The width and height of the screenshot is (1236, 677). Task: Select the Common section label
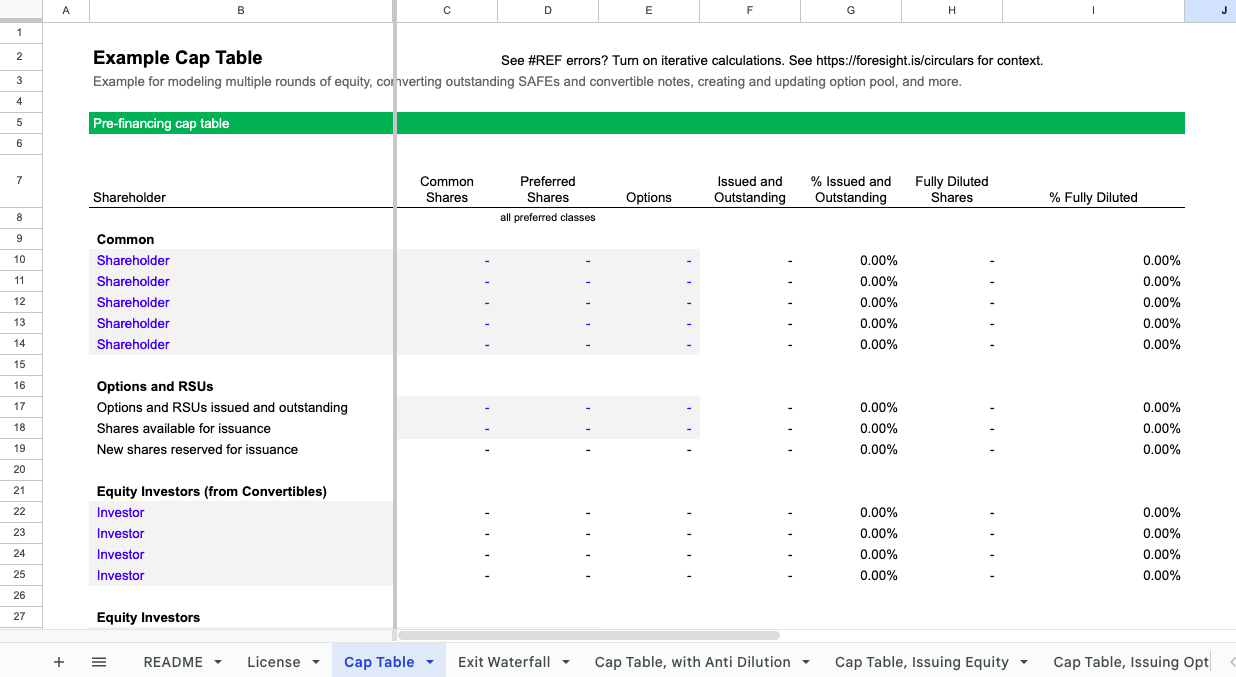tap(126, 240)
